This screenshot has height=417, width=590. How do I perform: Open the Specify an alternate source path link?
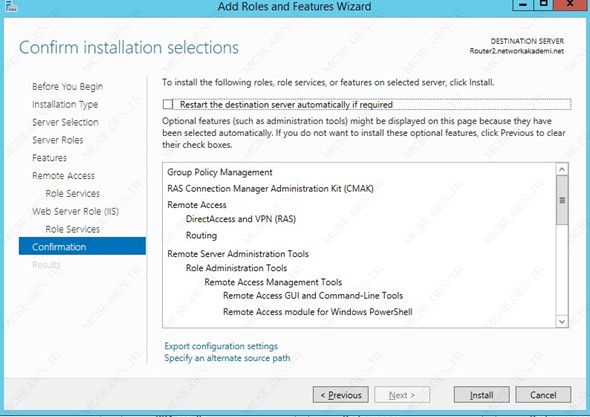[x=227, y=358]
